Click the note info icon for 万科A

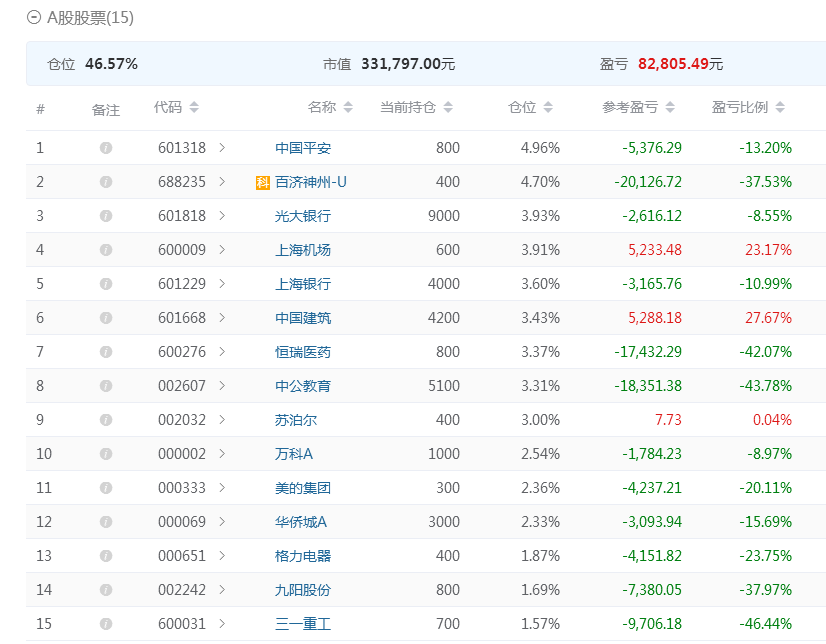pyautogui.click(x=106, y=454)
